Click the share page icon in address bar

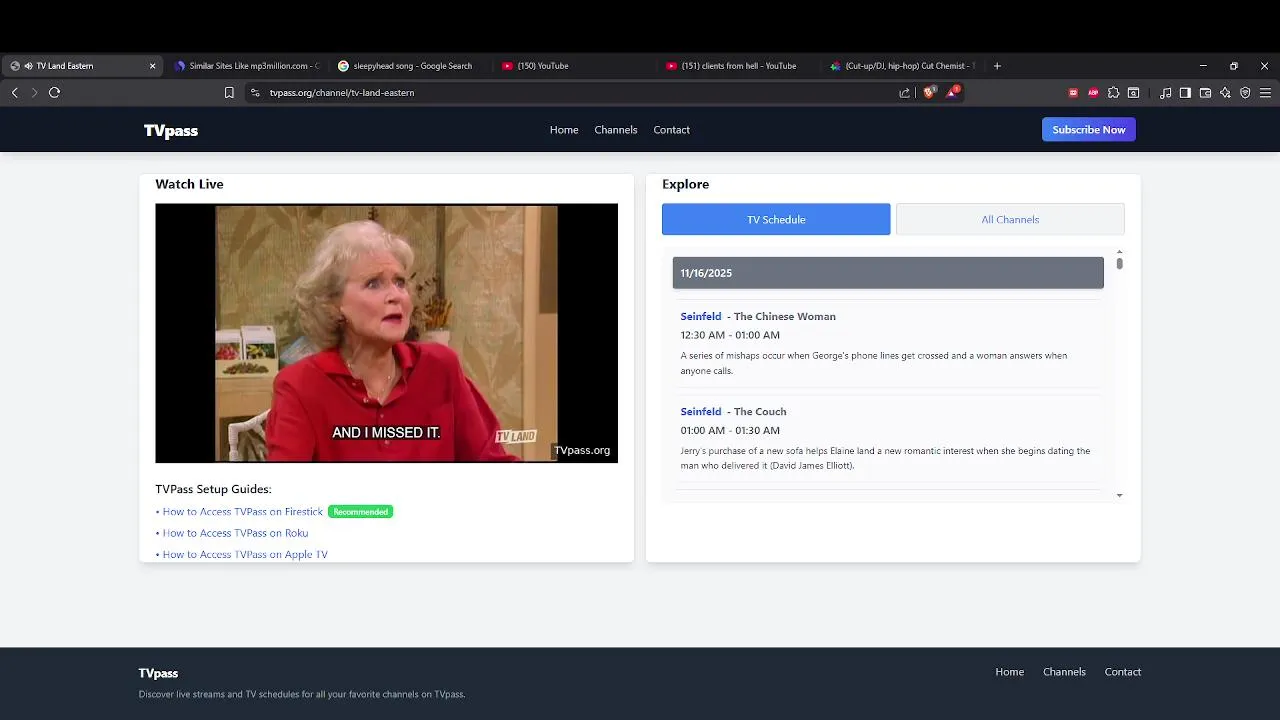click(904, 92)
